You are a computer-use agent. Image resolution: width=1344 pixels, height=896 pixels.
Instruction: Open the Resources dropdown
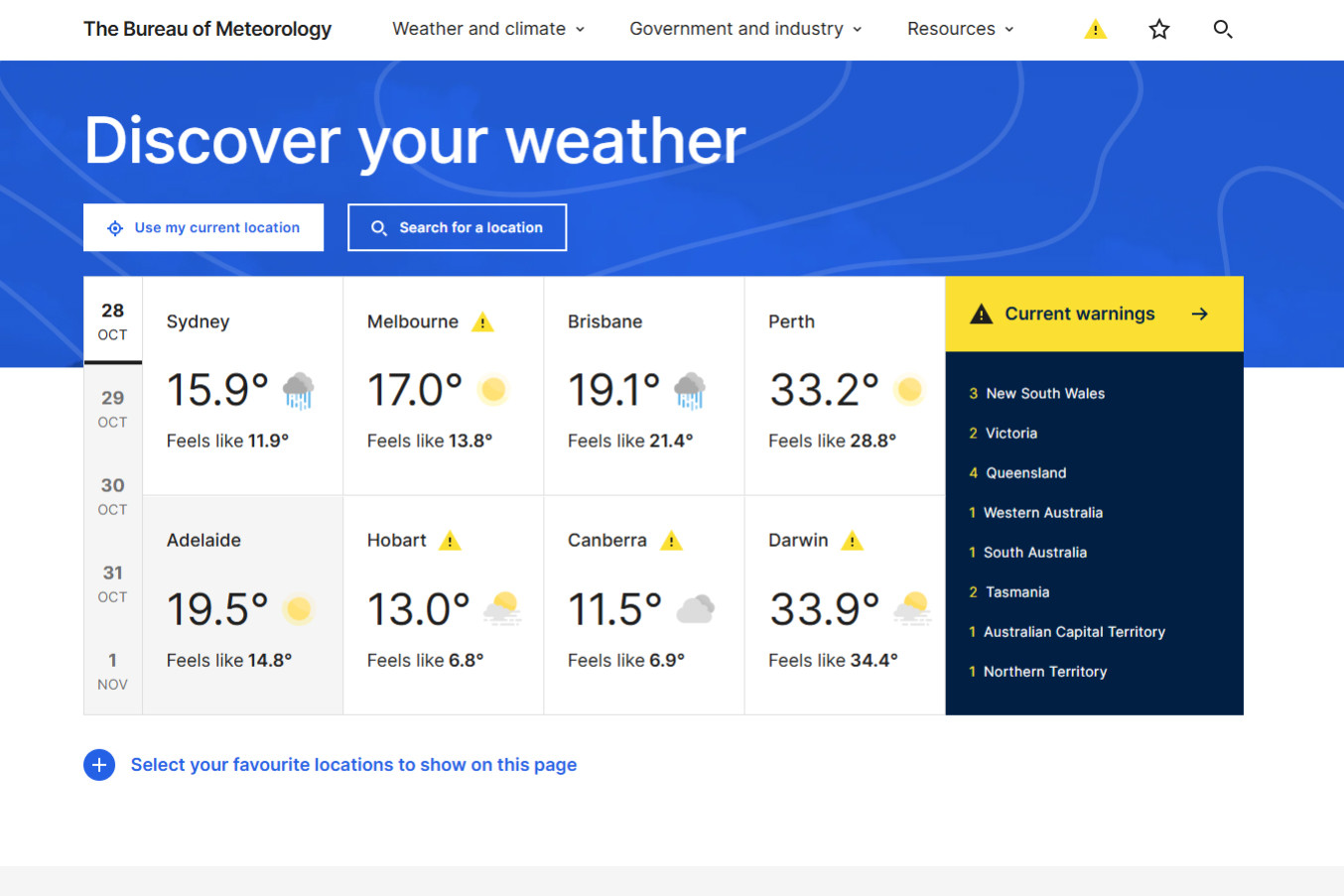click(x=959, y=29)
